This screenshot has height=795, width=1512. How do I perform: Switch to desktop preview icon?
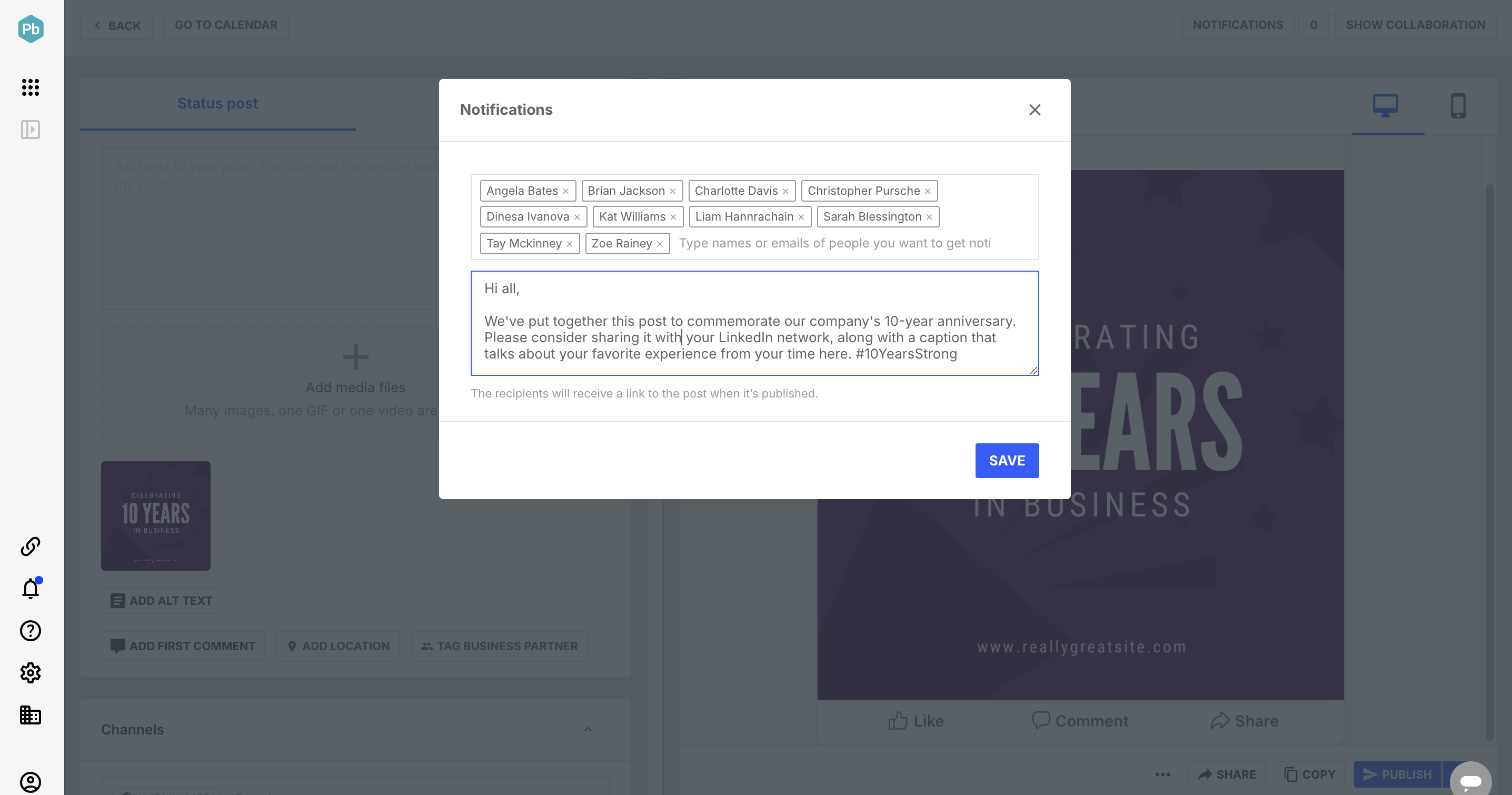click(x=1385, y=106)
